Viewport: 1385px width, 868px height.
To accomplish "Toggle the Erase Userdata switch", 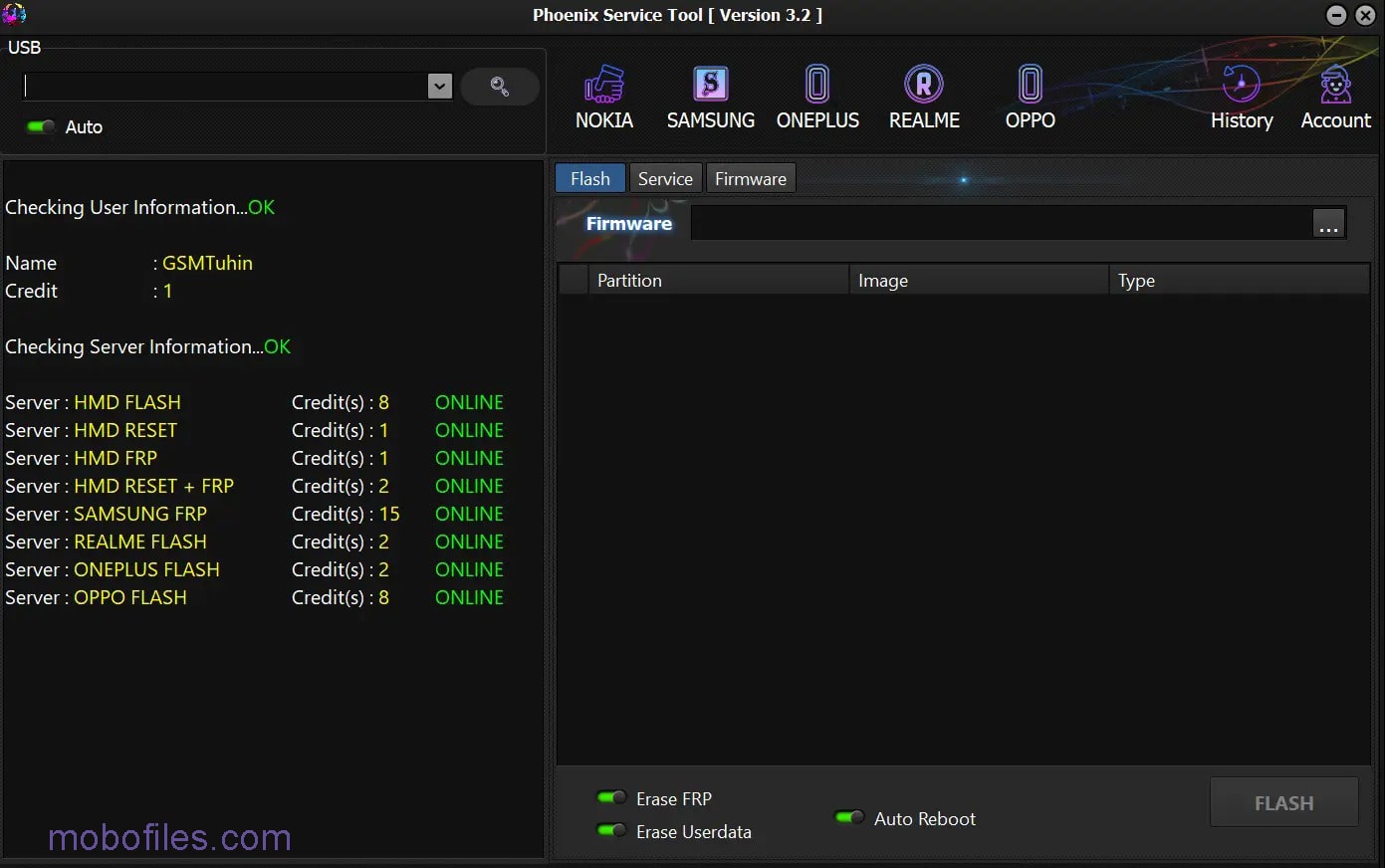I will (x=610, y=830).
